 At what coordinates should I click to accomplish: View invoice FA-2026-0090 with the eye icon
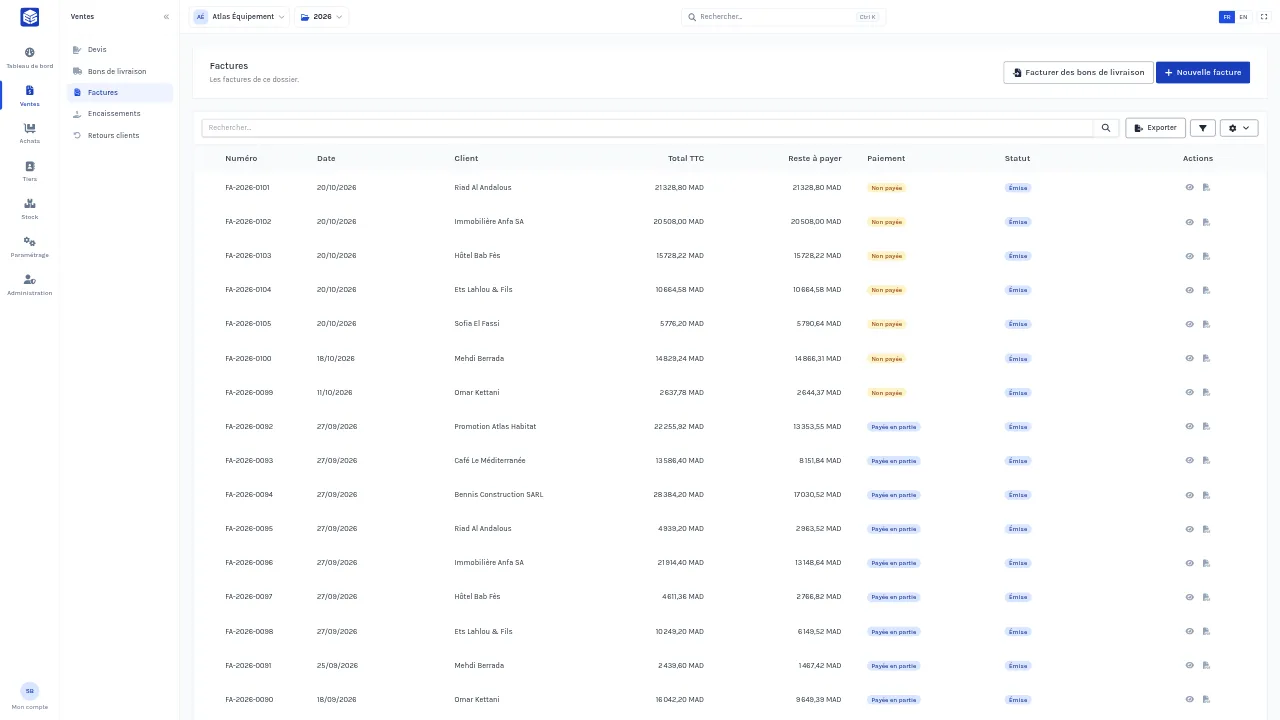coord(1190,700)
